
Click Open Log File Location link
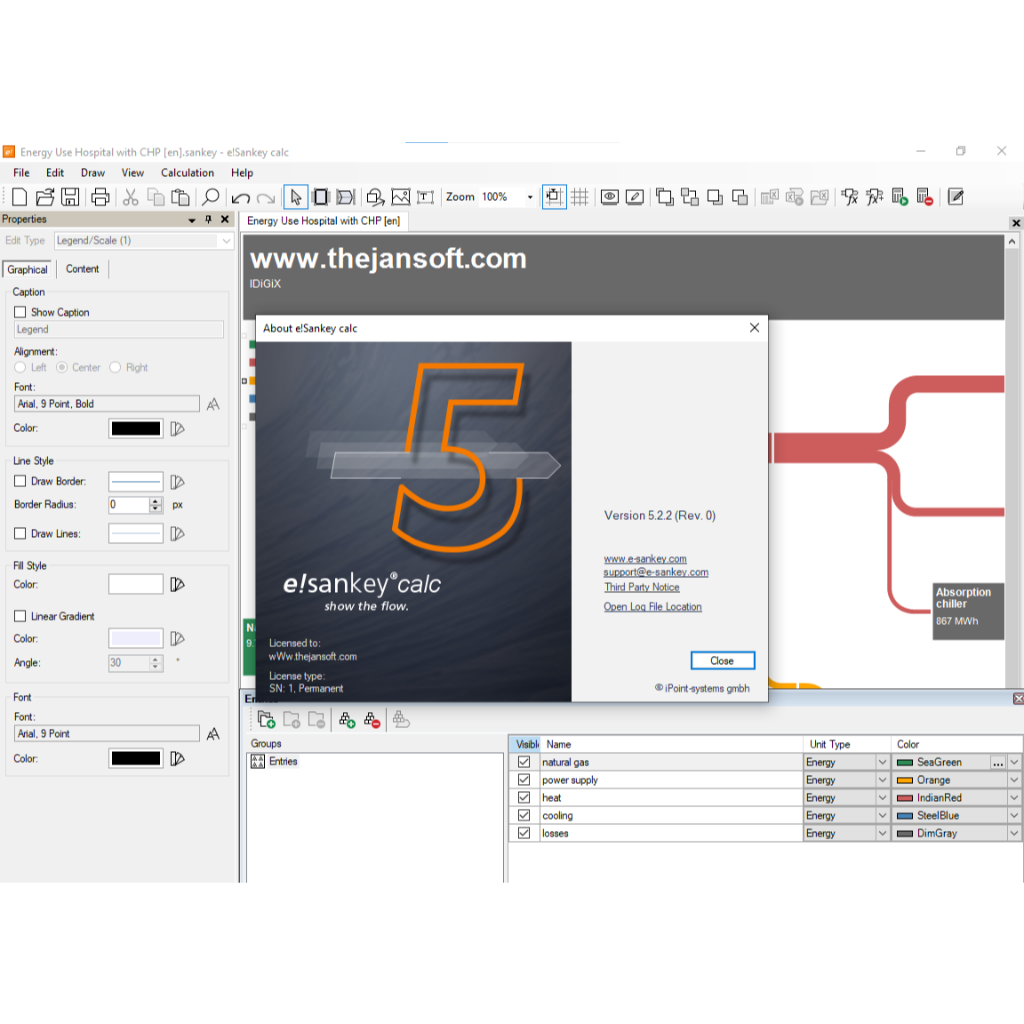(652, 606)
